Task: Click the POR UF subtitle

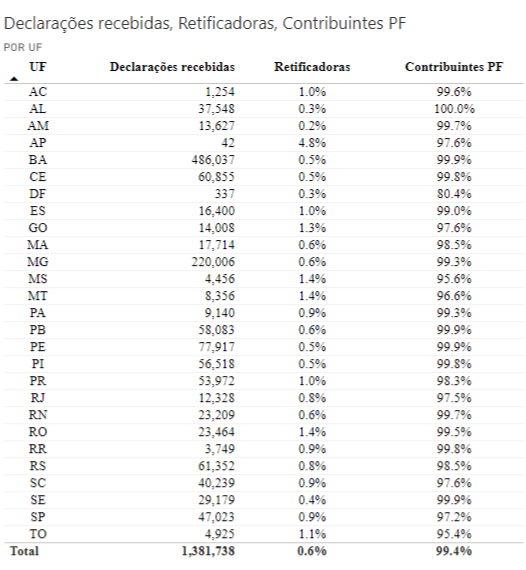Action: click(x=23, y=47)
